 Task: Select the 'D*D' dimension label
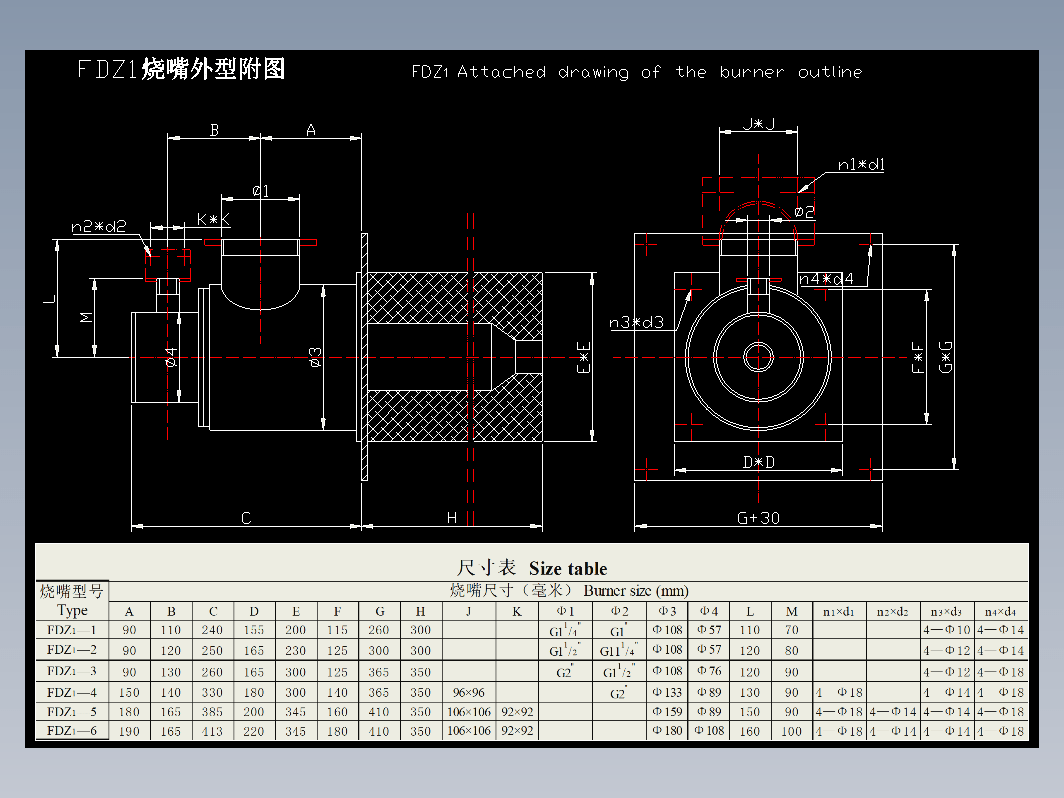pyautogui.click(x=758, y=462)
